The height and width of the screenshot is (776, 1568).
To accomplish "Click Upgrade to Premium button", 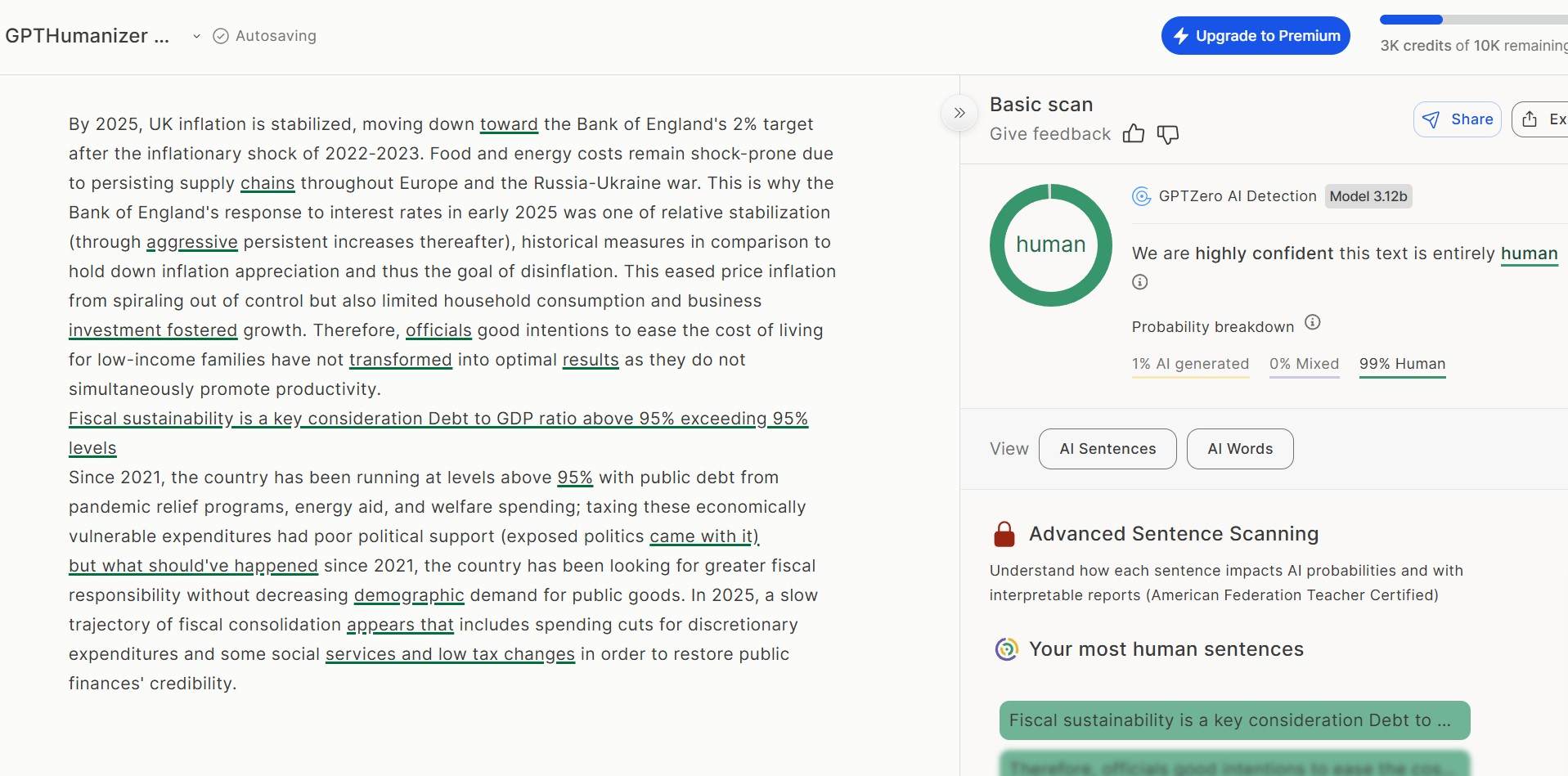I will coord(1255,36).
